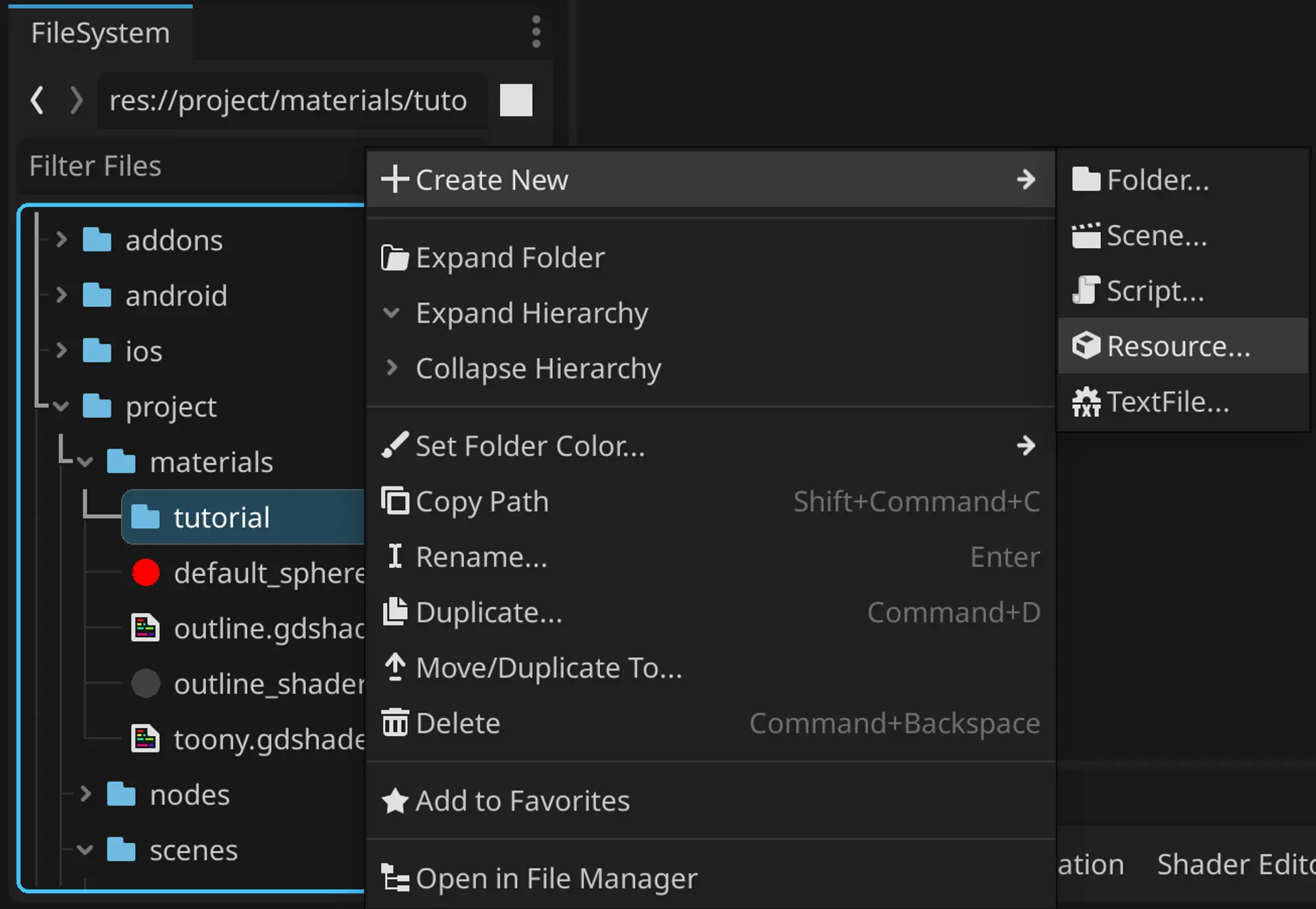Choose Script... in the submenu
Screen dimensions: 1316x909
tap(1155, 291)
